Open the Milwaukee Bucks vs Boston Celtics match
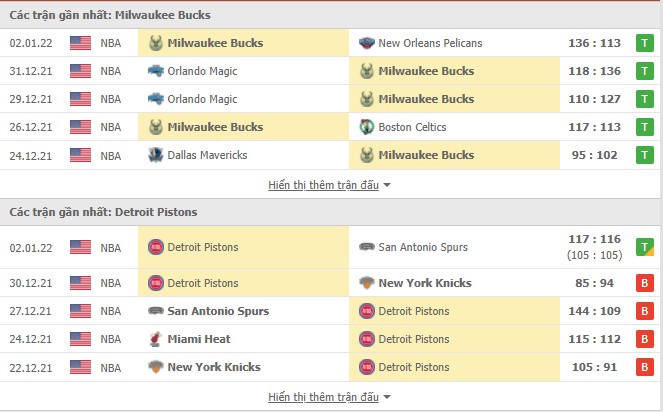This screenshot has height=412, width=663. tap(332, 127)
